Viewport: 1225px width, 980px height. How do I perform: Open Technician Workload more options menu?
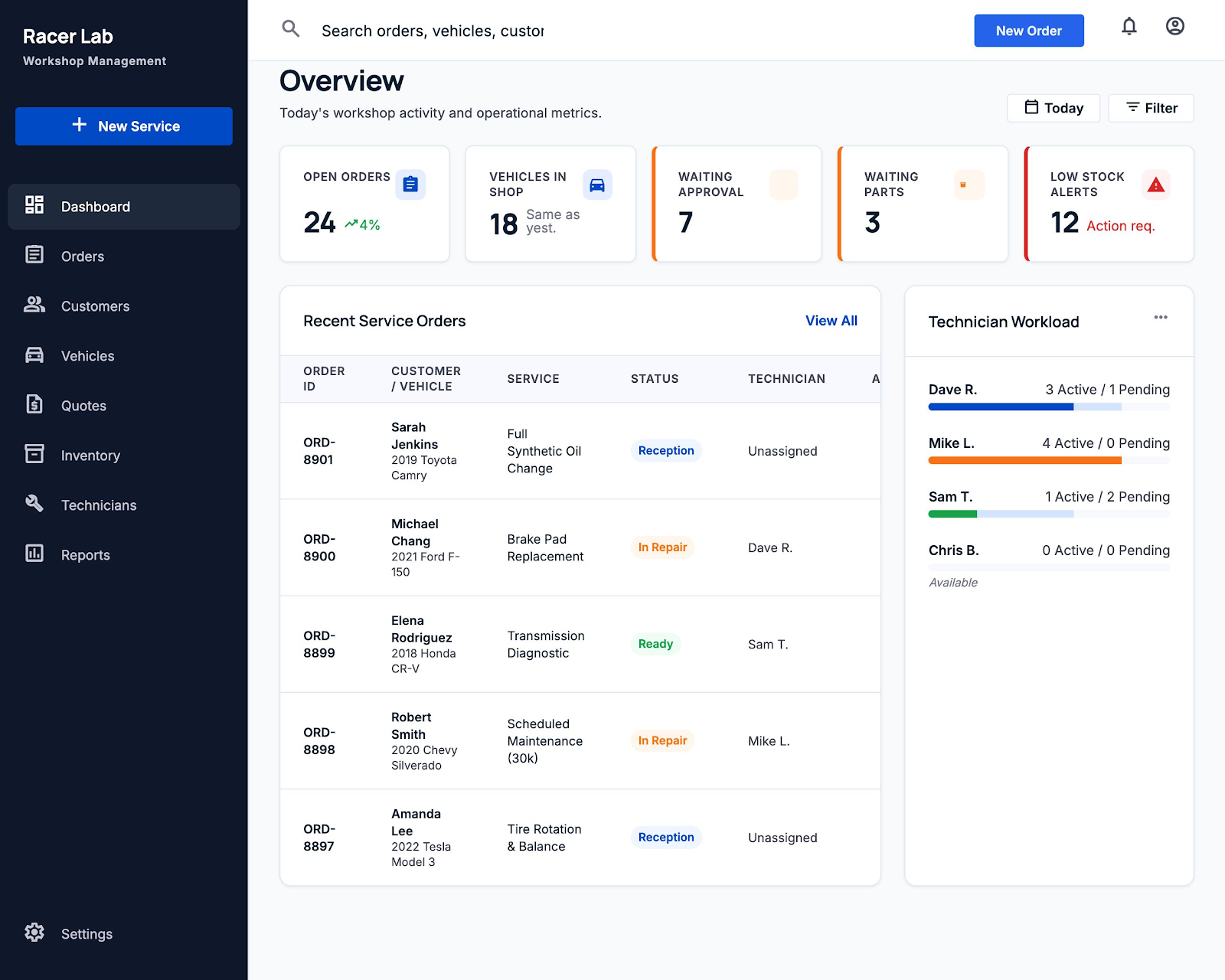[1161, 318]
